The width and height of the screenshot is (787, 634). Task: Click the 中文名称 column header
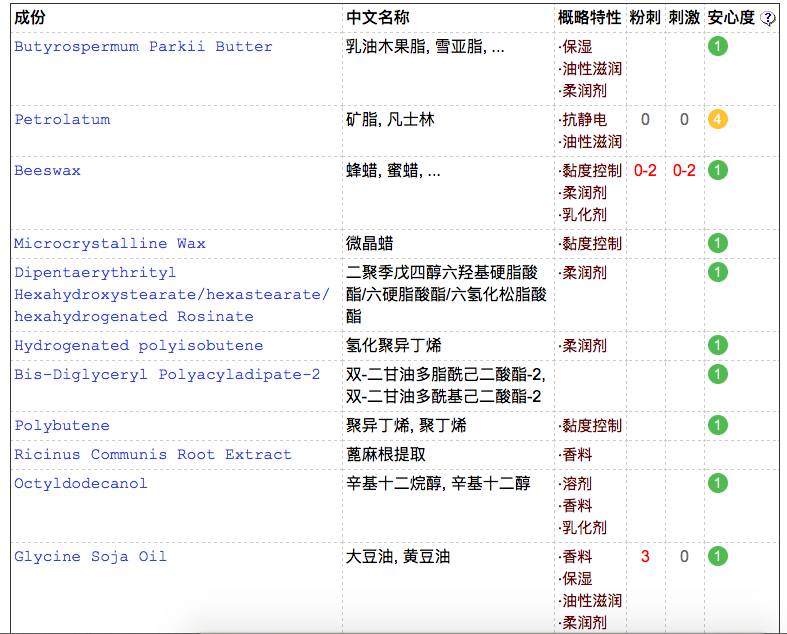pos(377,18)
